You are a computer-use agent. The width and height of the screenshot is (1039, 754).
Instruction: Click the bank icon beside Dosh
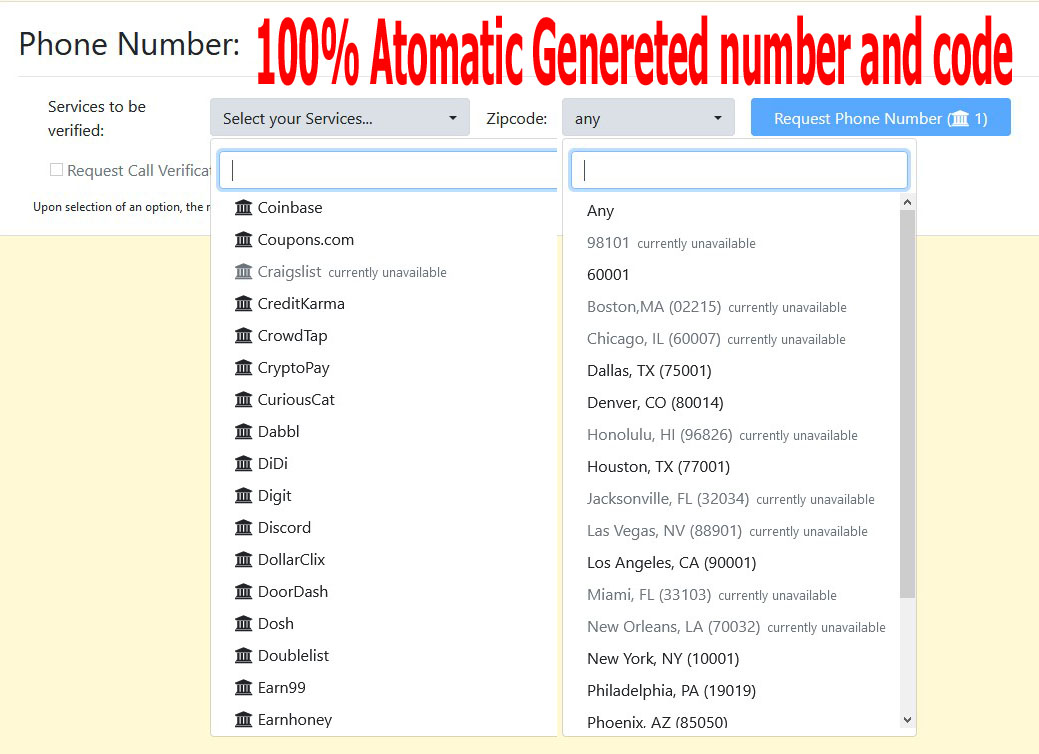point(243,623)
